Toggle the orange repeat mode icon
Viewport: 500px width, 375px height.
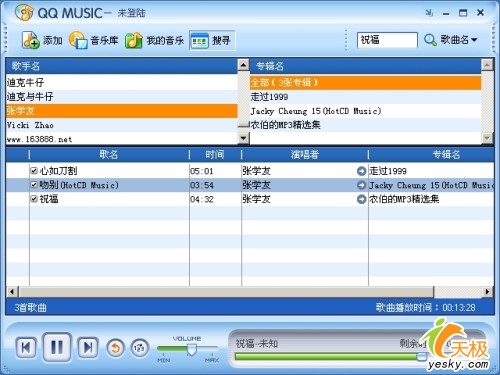115,348
